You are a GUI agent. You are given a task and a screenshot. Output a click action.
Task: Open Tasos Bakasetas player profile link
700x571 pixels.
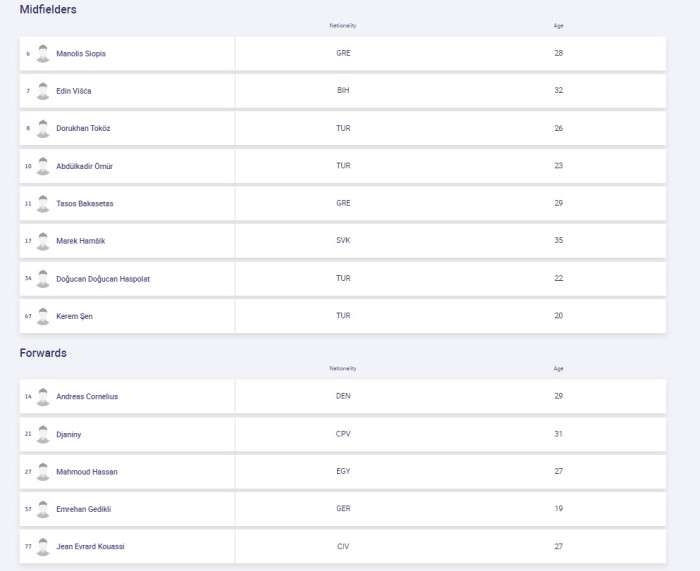coord(85,204)
